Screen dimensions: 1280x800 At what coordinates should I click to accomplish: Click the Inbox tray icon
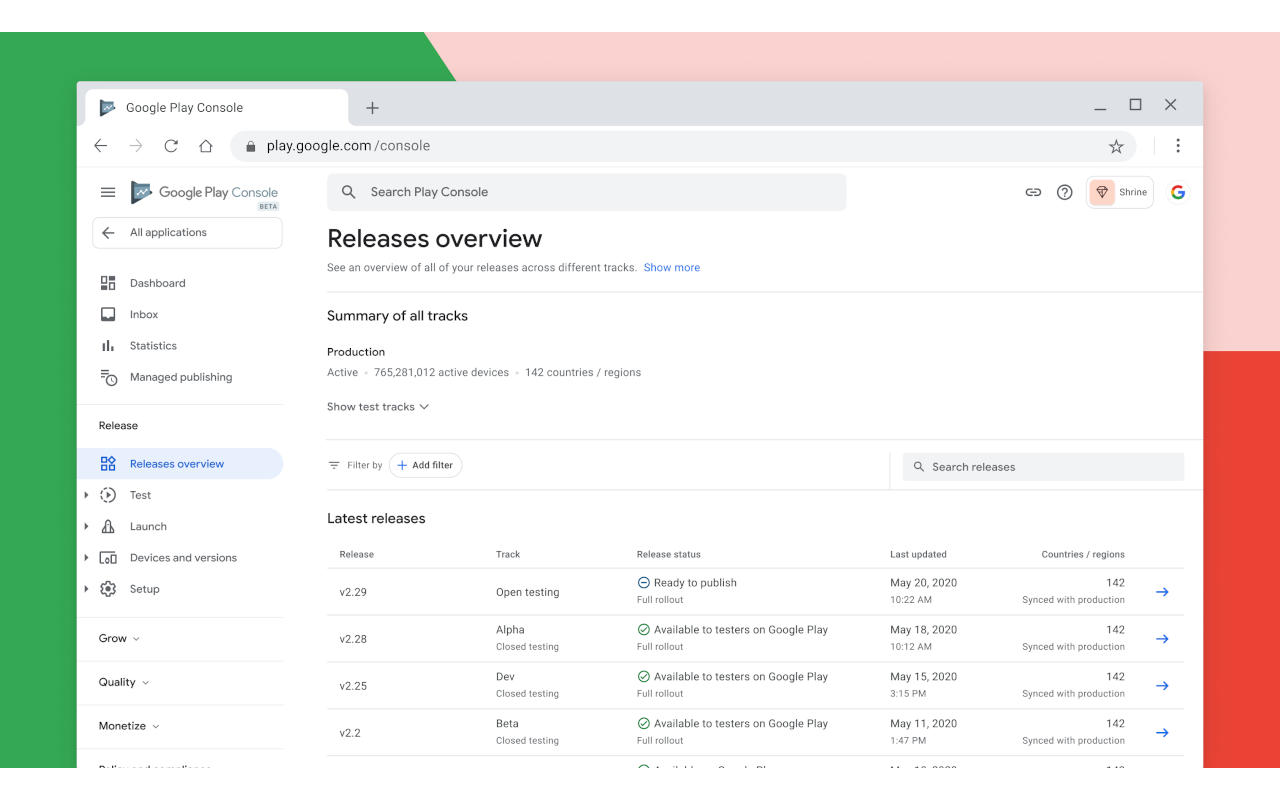tap(108, 314)
